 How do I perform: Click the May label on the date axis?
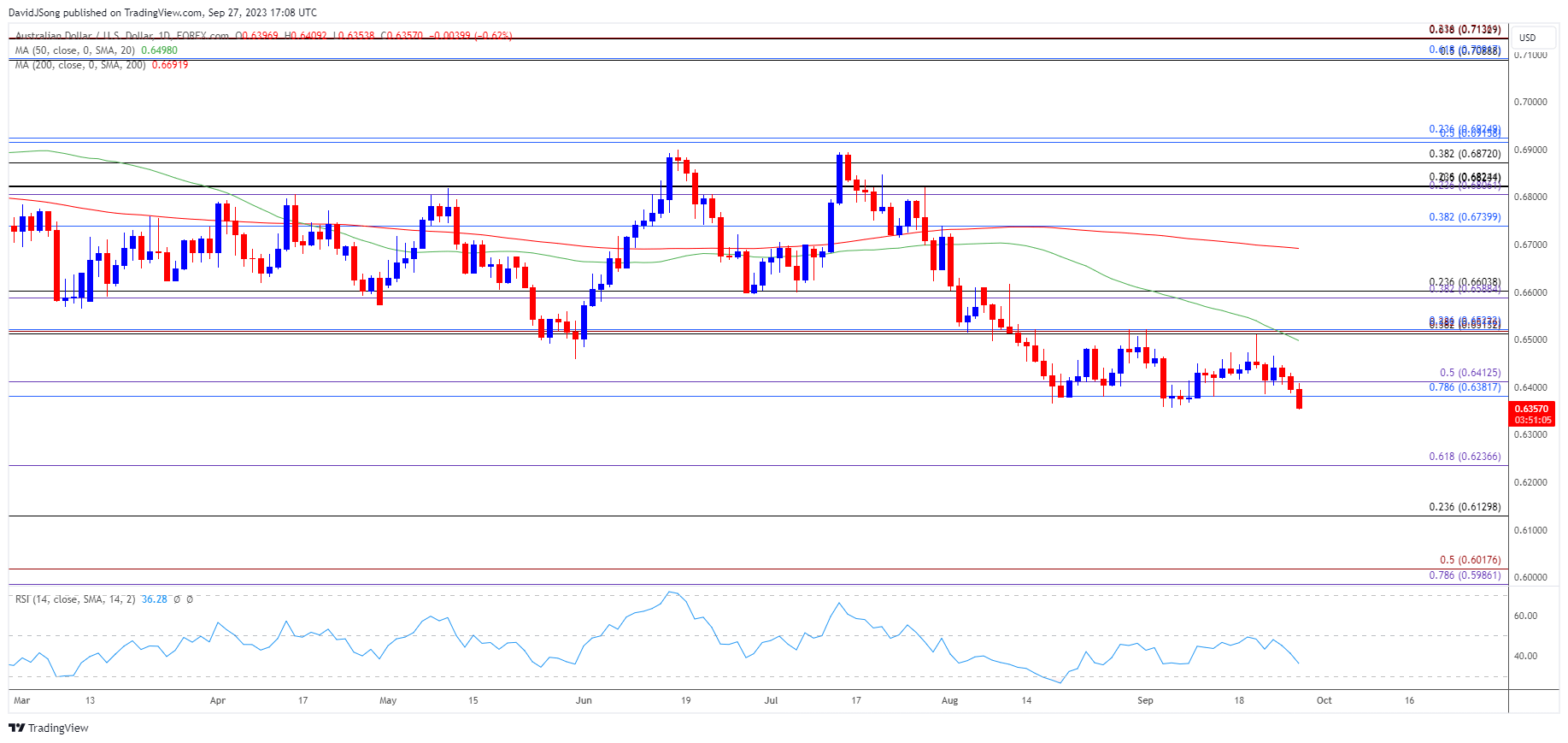388,700
